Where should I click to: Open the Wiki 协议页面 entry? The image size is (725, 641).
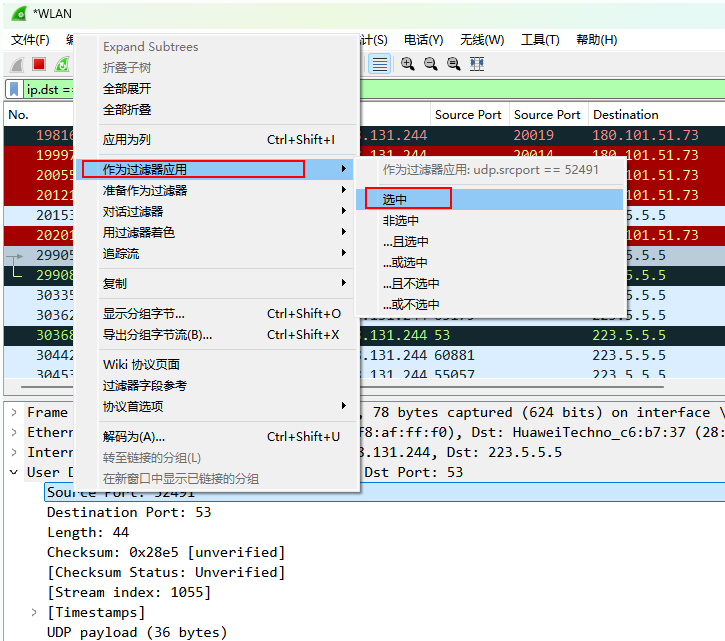[x=217, y=364]
